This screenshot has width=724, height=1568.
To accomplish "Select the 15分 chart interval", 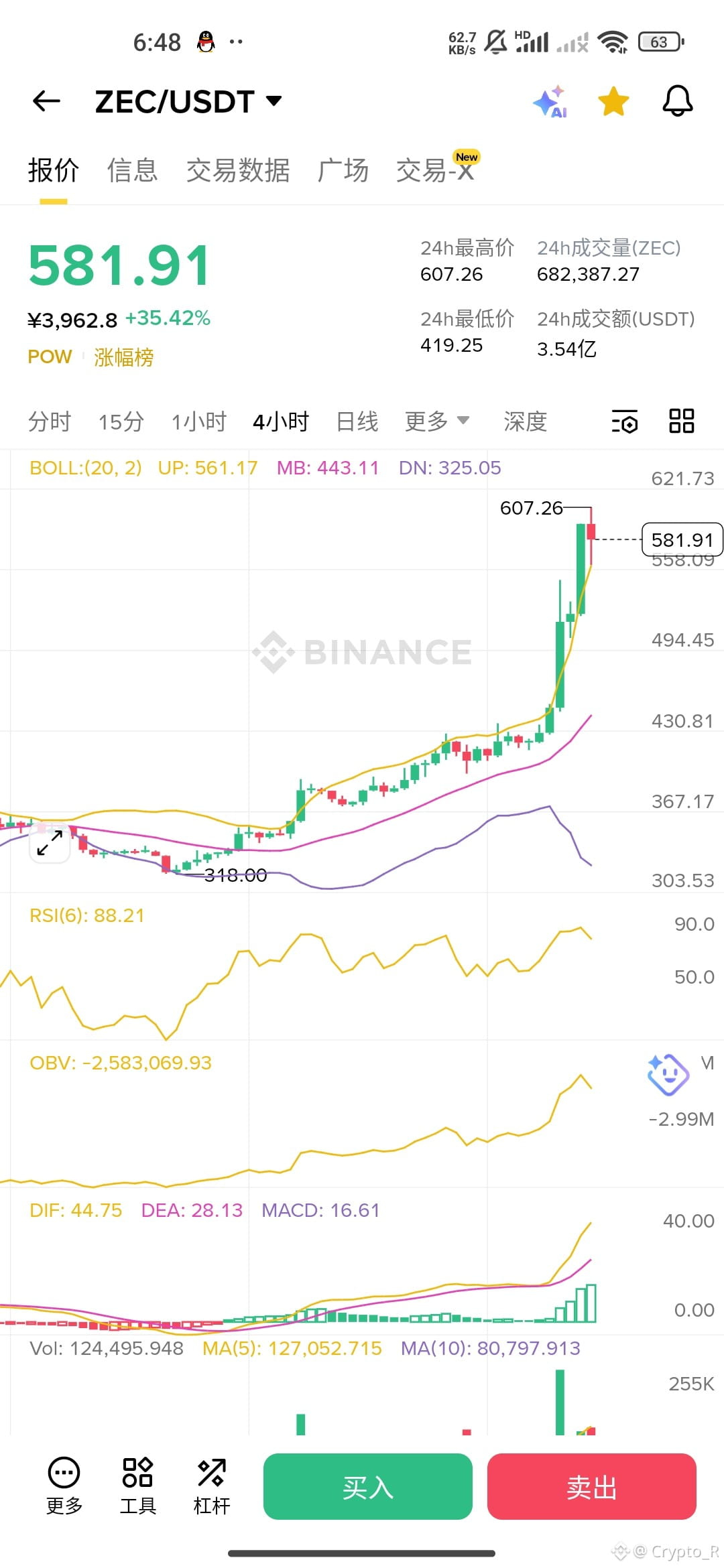I will [121, 421].
